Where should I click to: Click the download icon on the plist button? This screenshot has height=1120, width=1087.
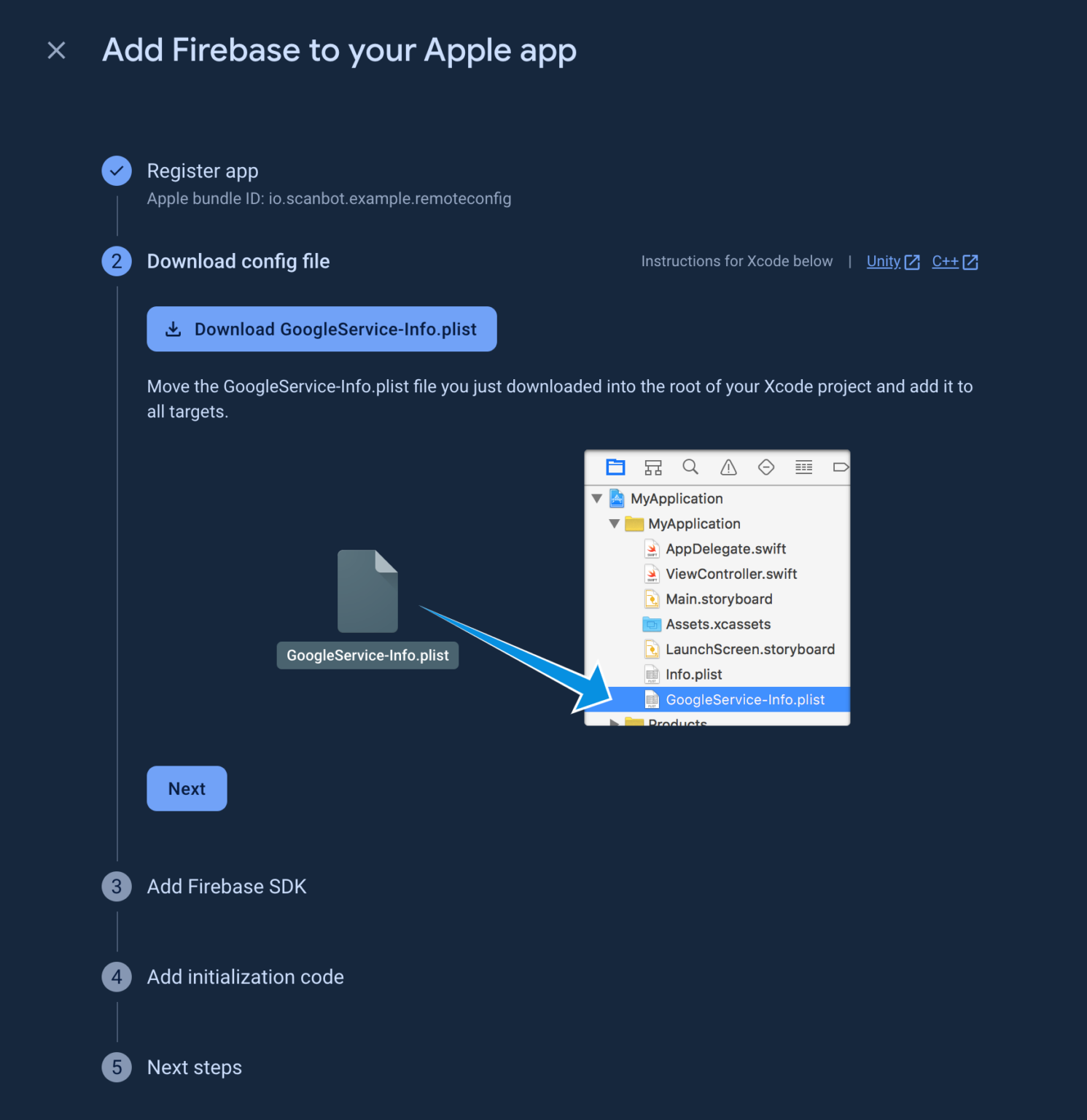(x=174, y=329)
